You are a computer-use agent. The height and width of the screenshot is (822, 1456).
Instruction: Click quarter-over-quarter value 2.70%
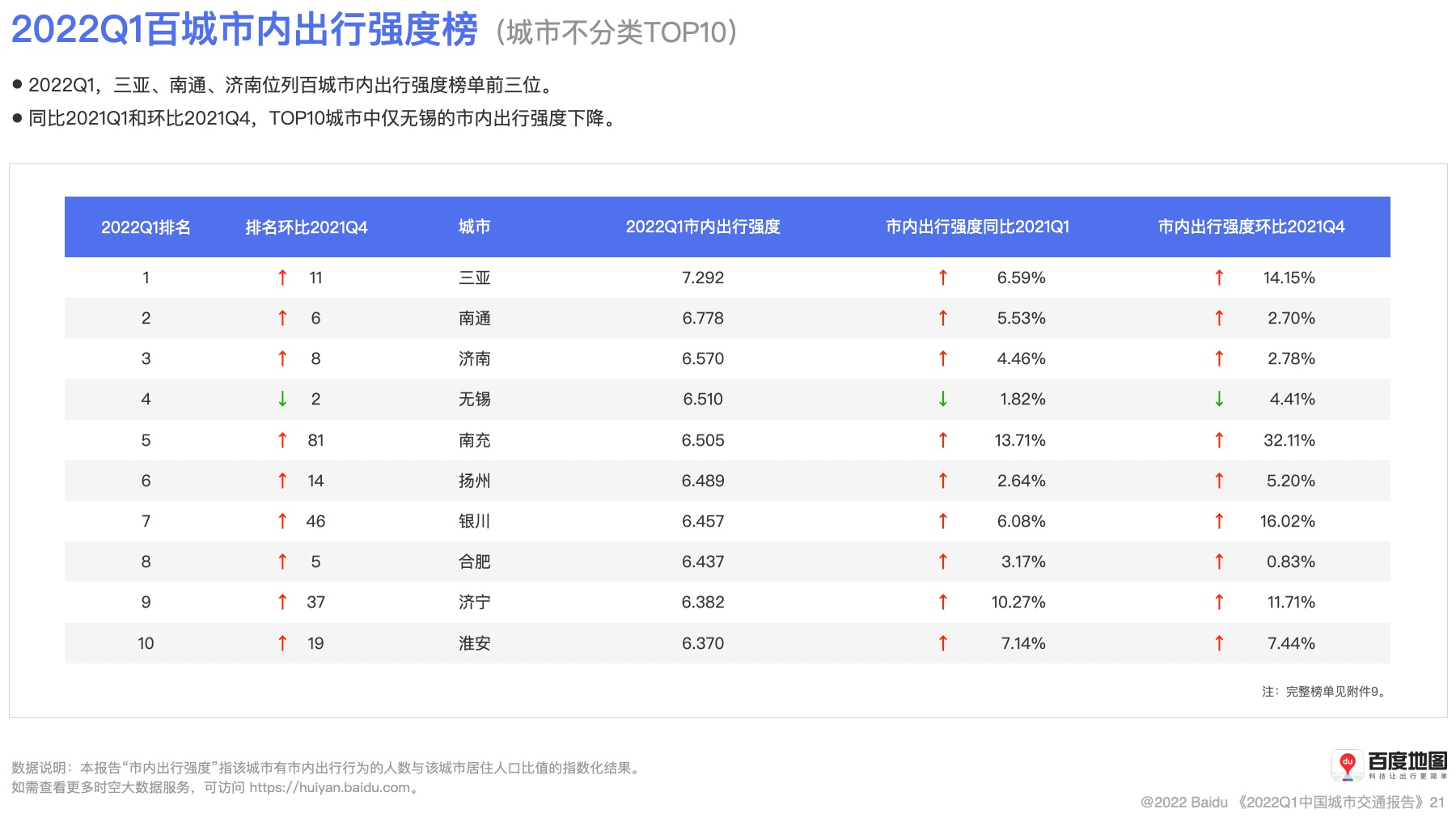(1292, 318)
